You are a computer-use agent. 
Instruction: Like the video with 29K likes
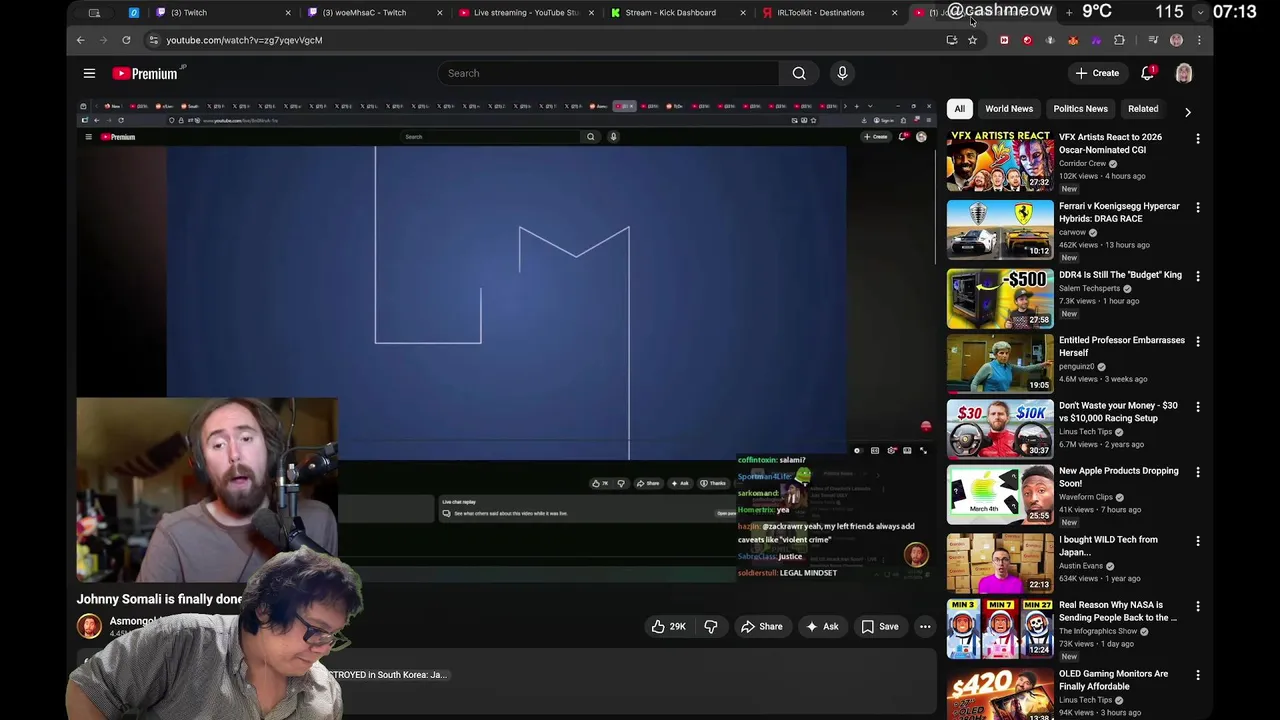(x=668, y=627)
